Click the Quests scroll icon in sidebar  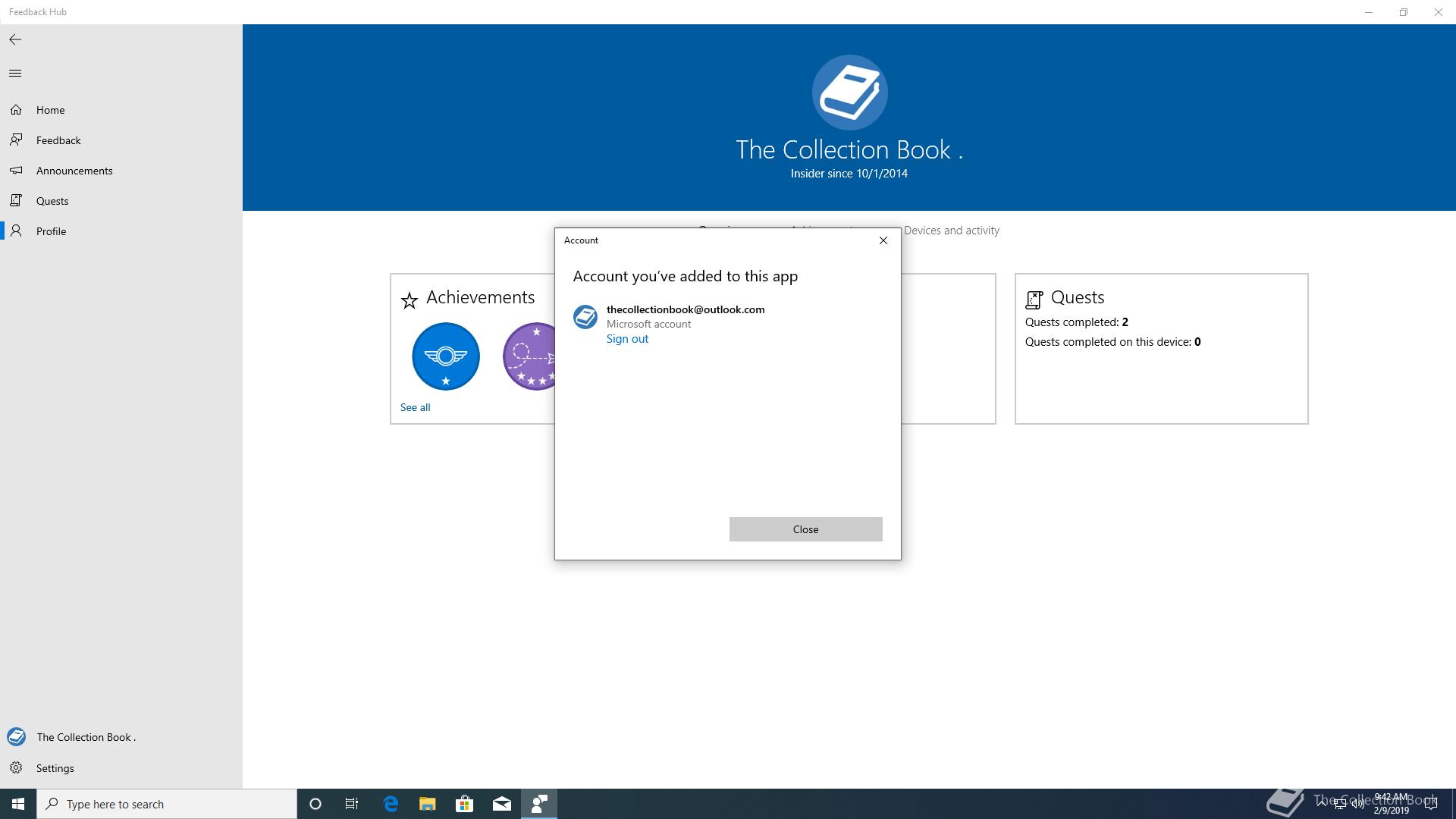pos(16,201)
